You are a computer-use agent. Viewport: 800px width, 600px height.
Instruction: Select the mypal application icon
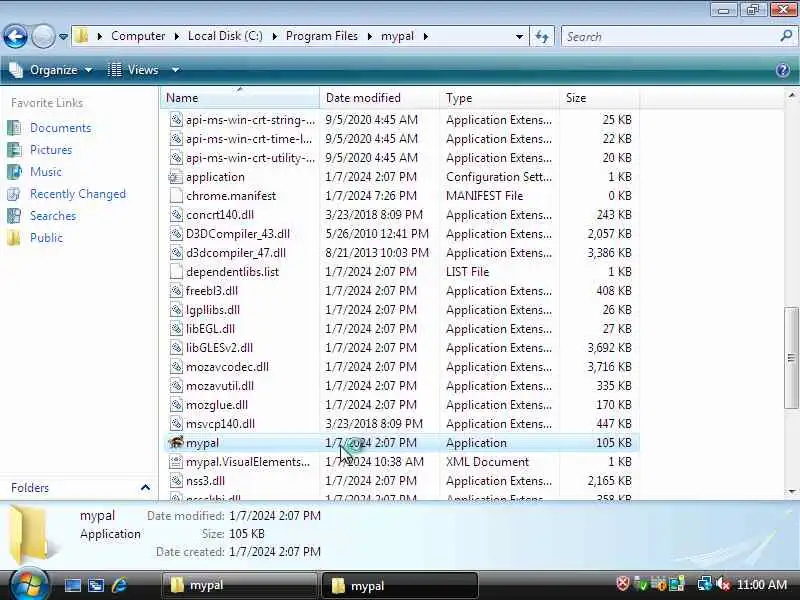pyautogui.click(x=176, y=442)
